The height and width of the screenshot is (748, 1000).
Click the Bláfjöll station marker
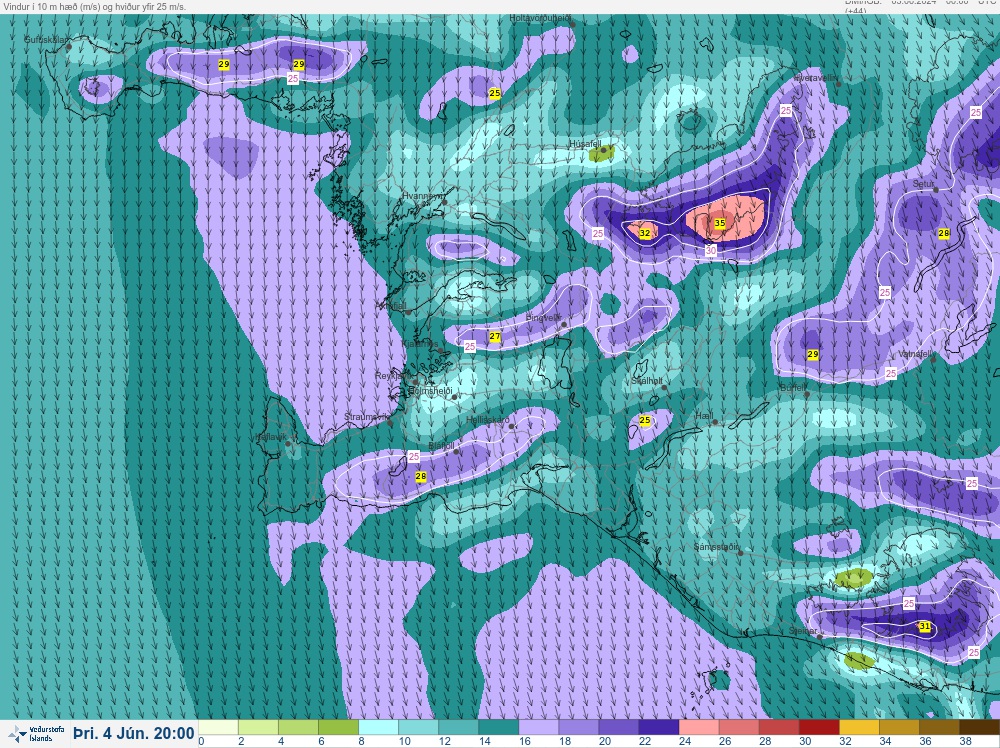coord(456,451)
